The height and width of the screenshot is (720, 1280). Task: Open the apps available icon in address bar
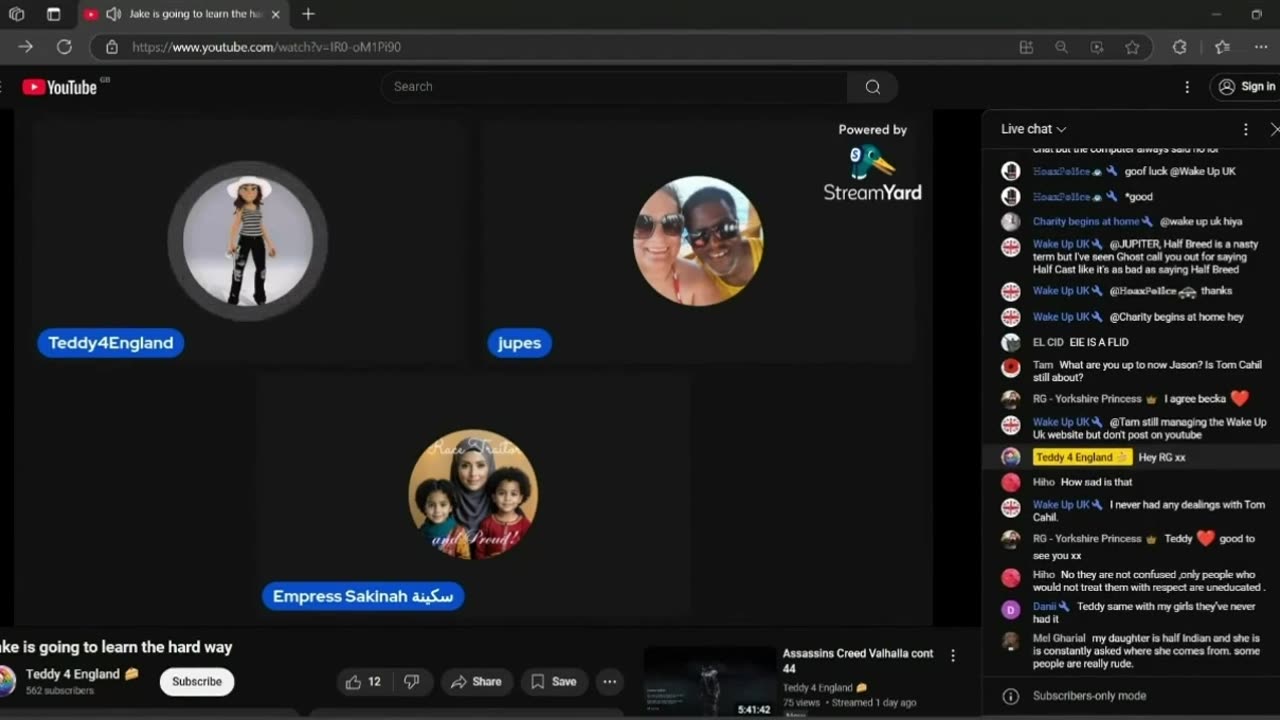click(1026, 47)
